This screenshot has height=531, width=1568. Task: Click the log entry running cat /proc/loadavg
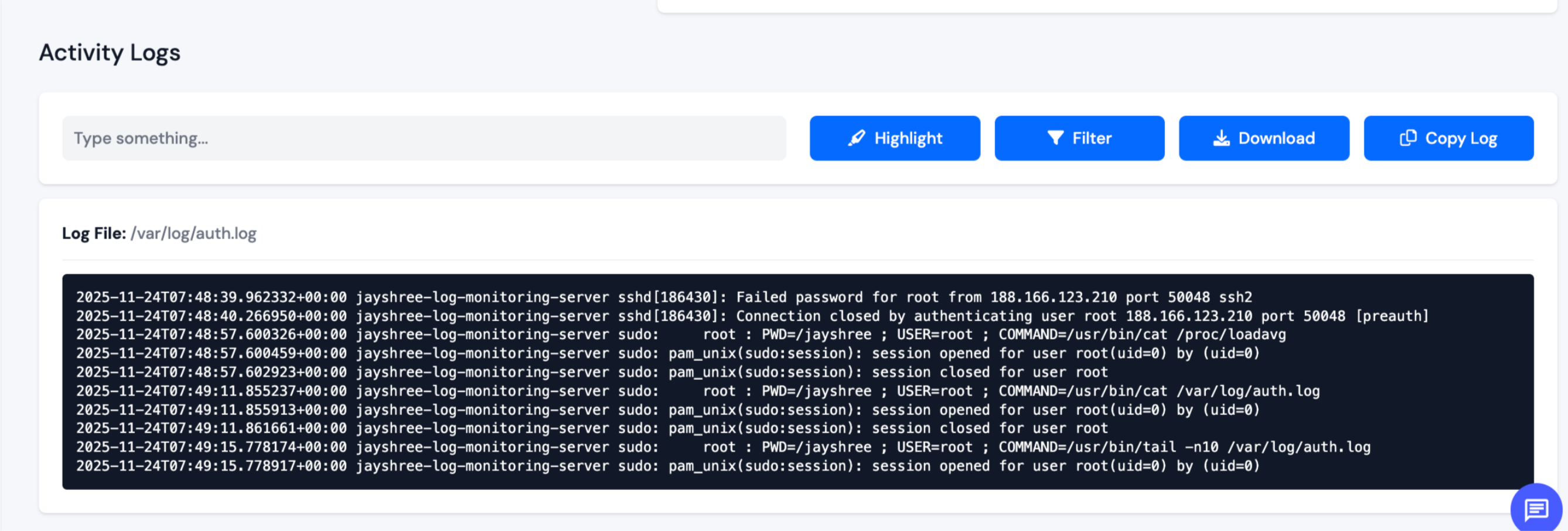pyautogui.click(x=680, y=334)
